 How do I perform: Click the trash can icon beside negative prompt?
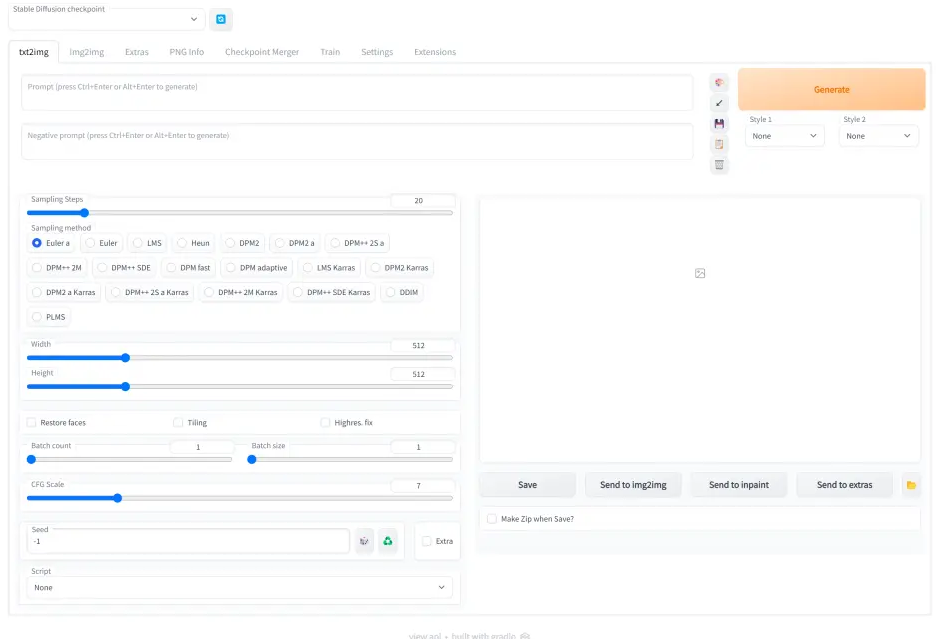coord(719,165)
